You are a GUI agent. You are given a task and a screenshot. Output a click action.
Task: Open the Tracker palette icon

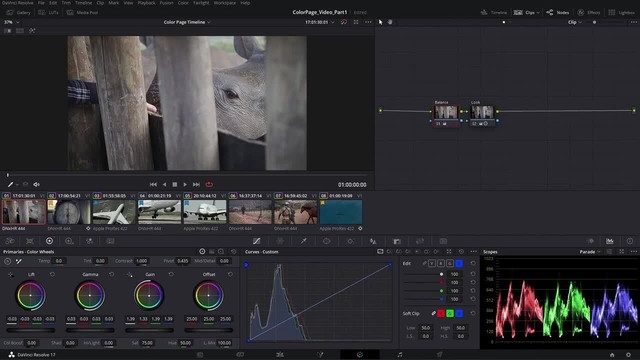pyautogui.click(x=350, y=241)
